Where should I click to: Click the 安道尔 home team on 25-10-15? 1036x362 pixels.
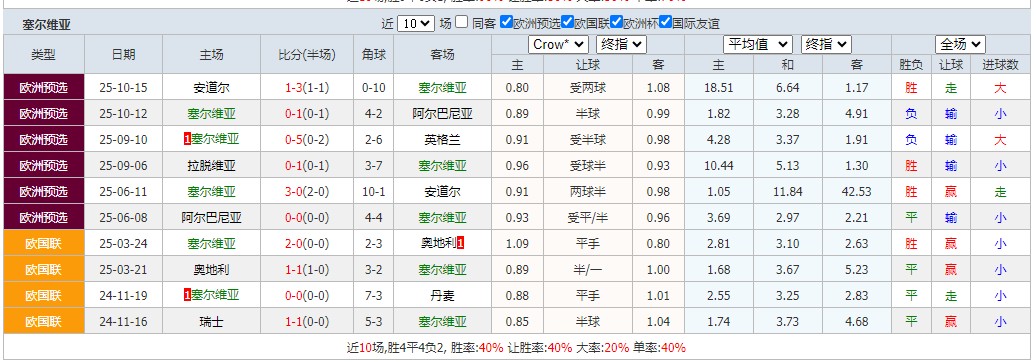211,87
